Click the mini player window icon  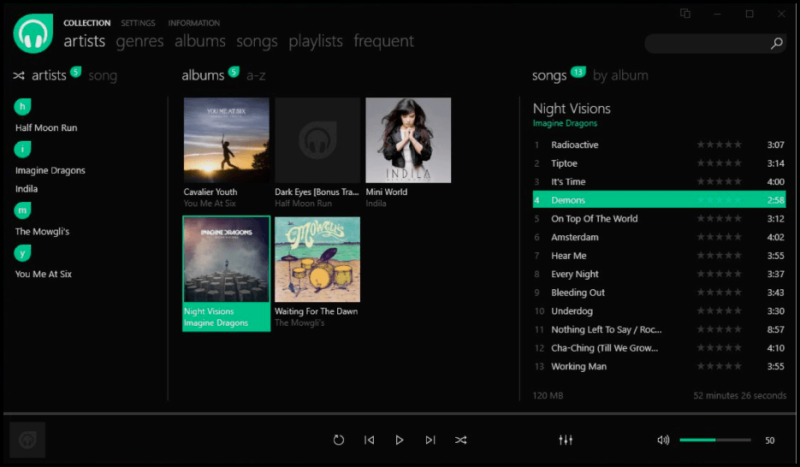click(685, 14)
